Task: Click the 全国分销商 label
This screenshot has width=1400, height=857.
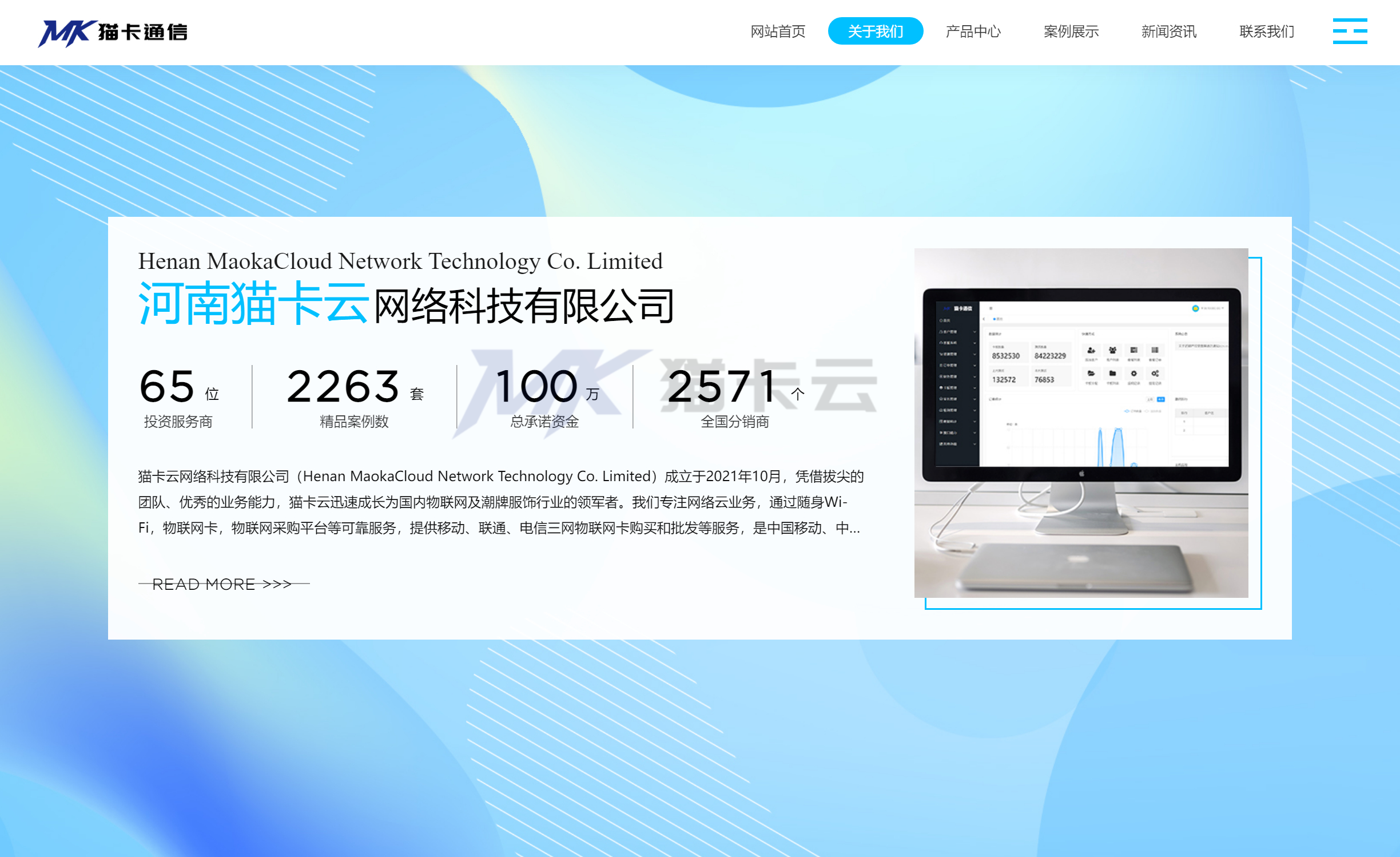Action: pos(735,422)
